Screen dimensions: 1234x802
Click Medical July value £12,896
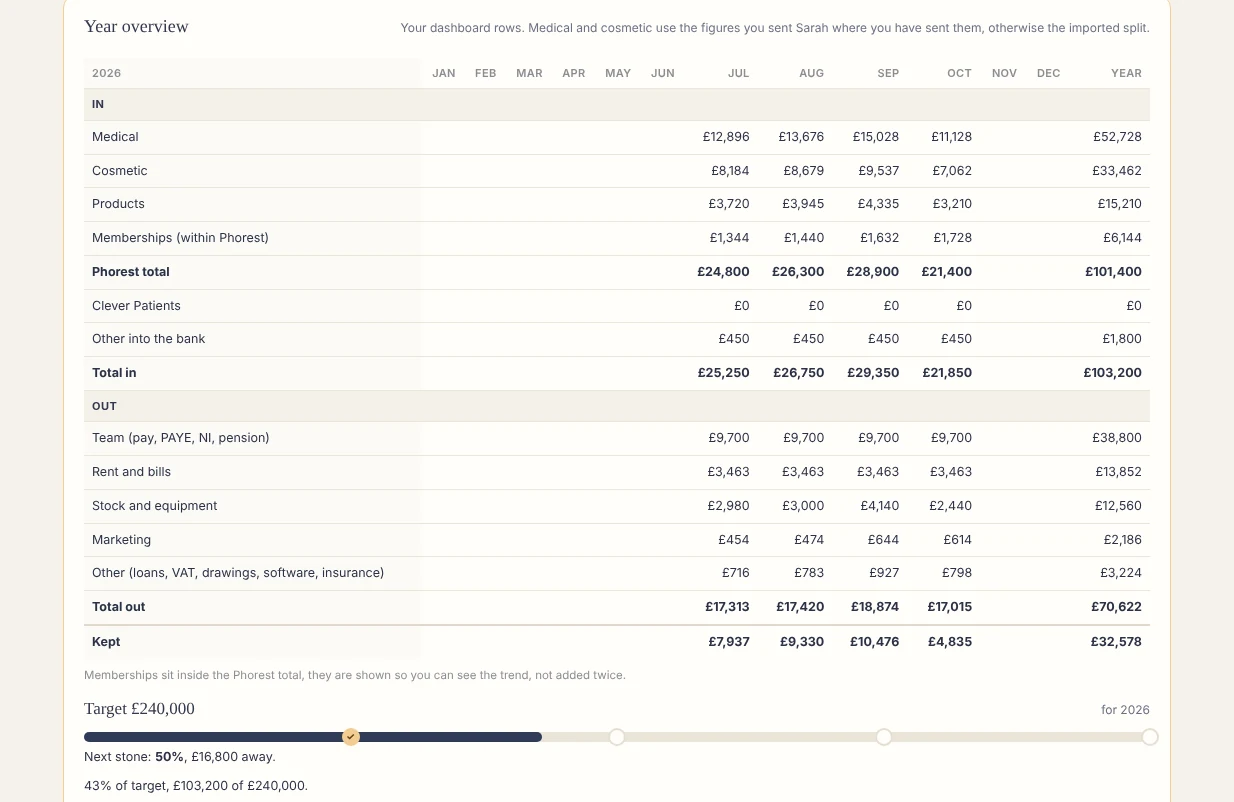pos(726,137)
